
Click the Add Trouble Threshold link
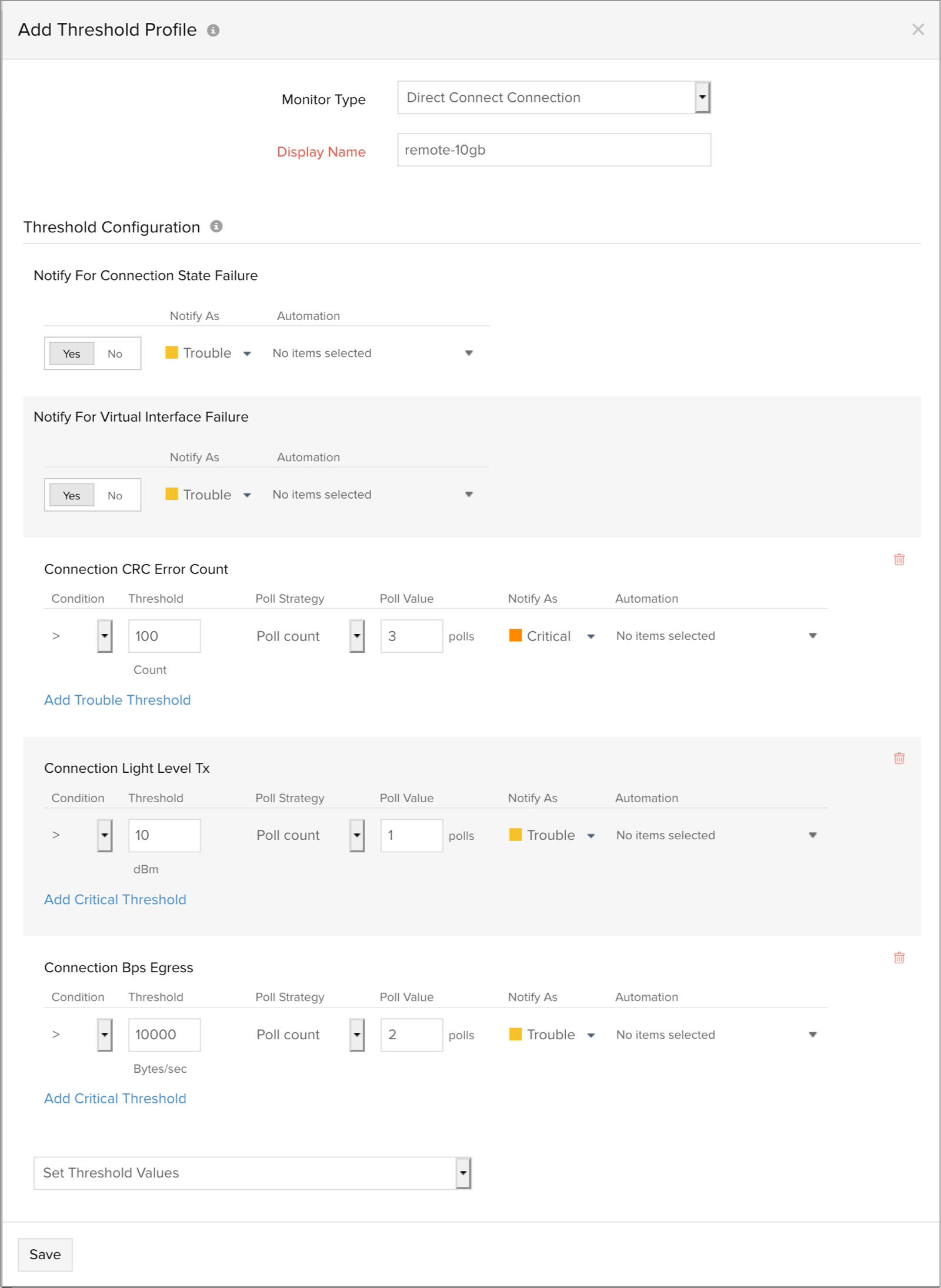(118, 700)
